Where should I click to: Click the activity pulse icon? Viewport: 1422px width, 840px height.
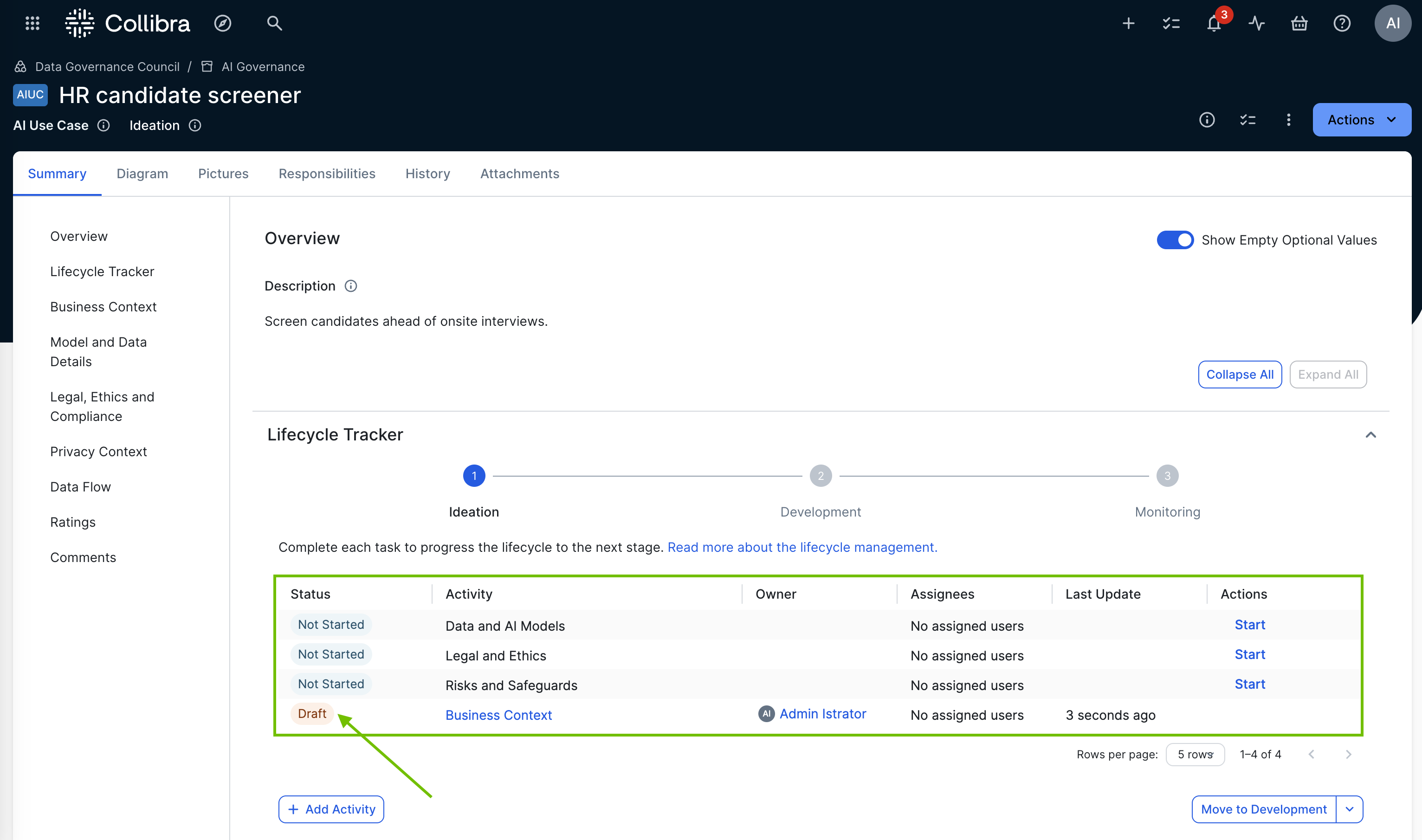pos(1257,23)
